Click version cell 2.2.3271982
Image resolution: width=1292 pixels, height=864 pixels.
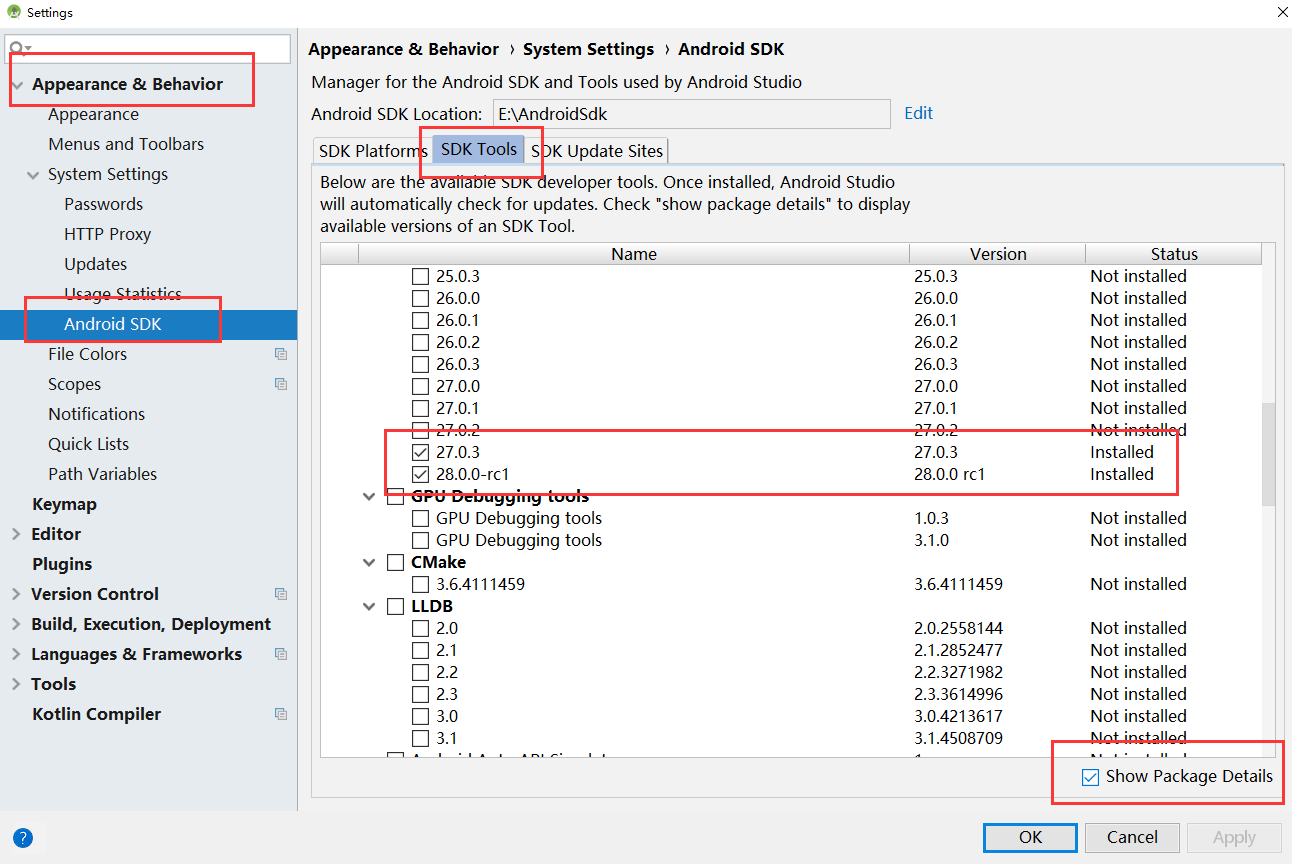[x=958, y=672]
